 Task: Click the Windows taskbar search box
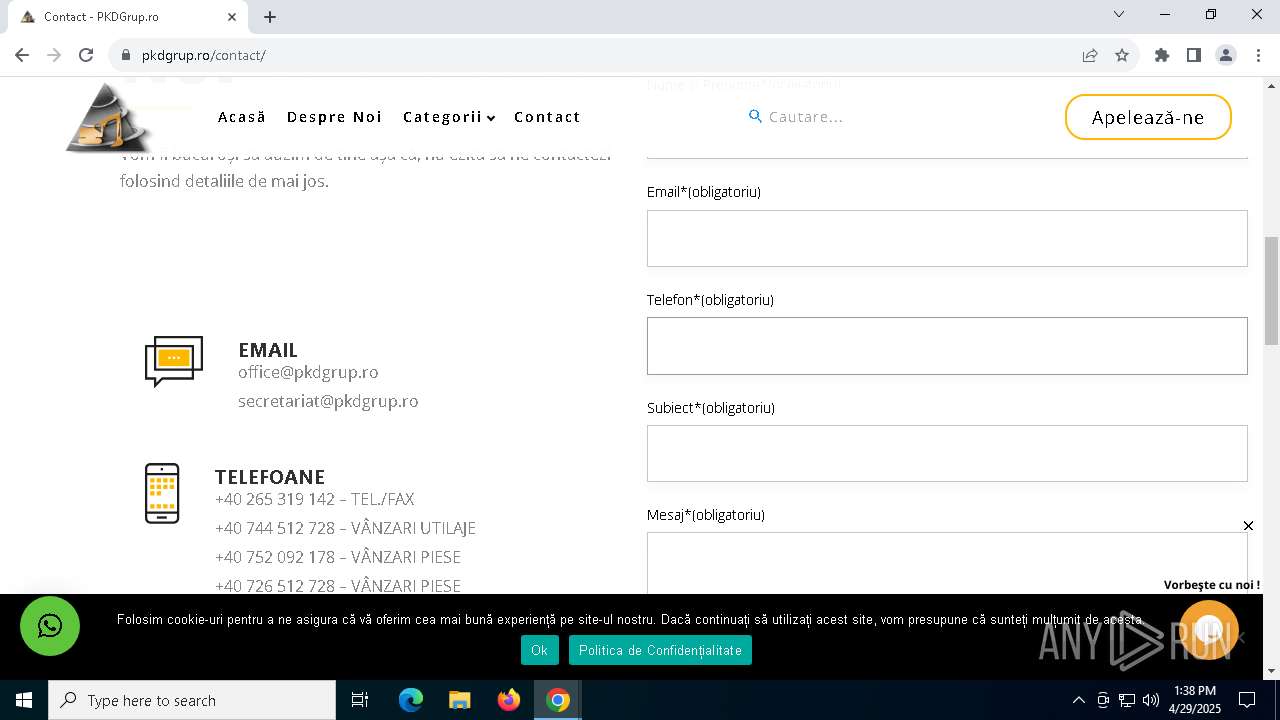[x=192, y=700]
